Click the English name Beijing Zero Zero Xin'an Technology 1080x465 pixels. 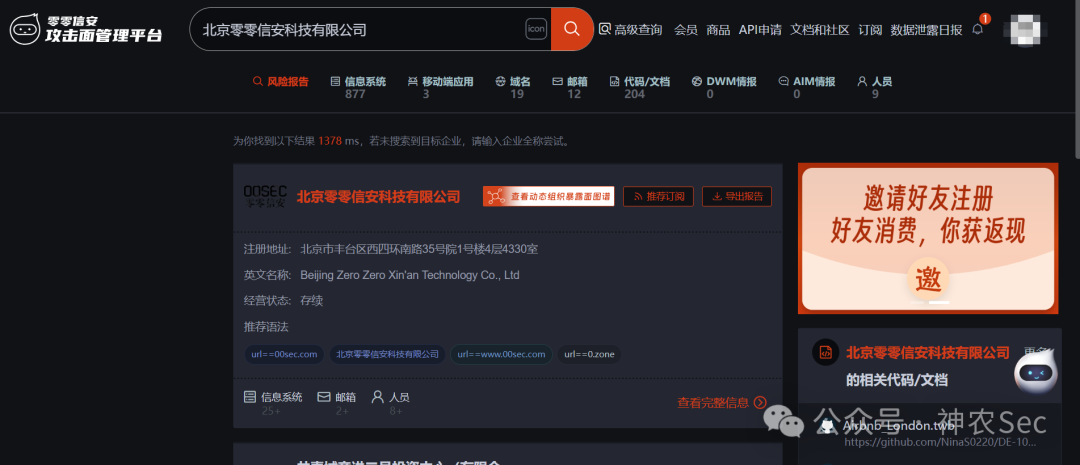click(x=410, y=275)
